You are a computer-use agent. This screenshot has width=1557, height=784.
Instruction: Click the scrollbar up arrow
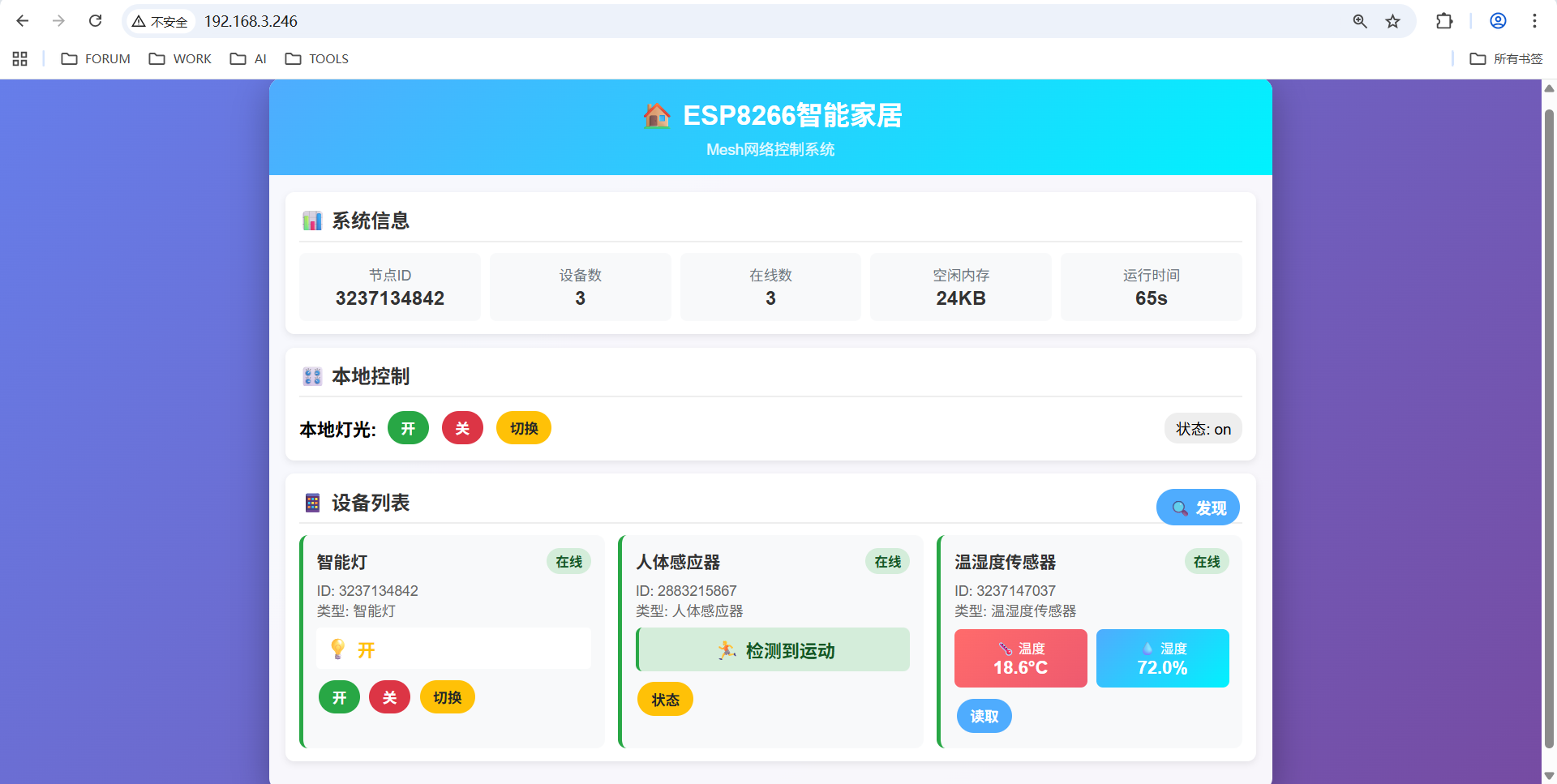pyautogui.click(x=1549, y=88)
